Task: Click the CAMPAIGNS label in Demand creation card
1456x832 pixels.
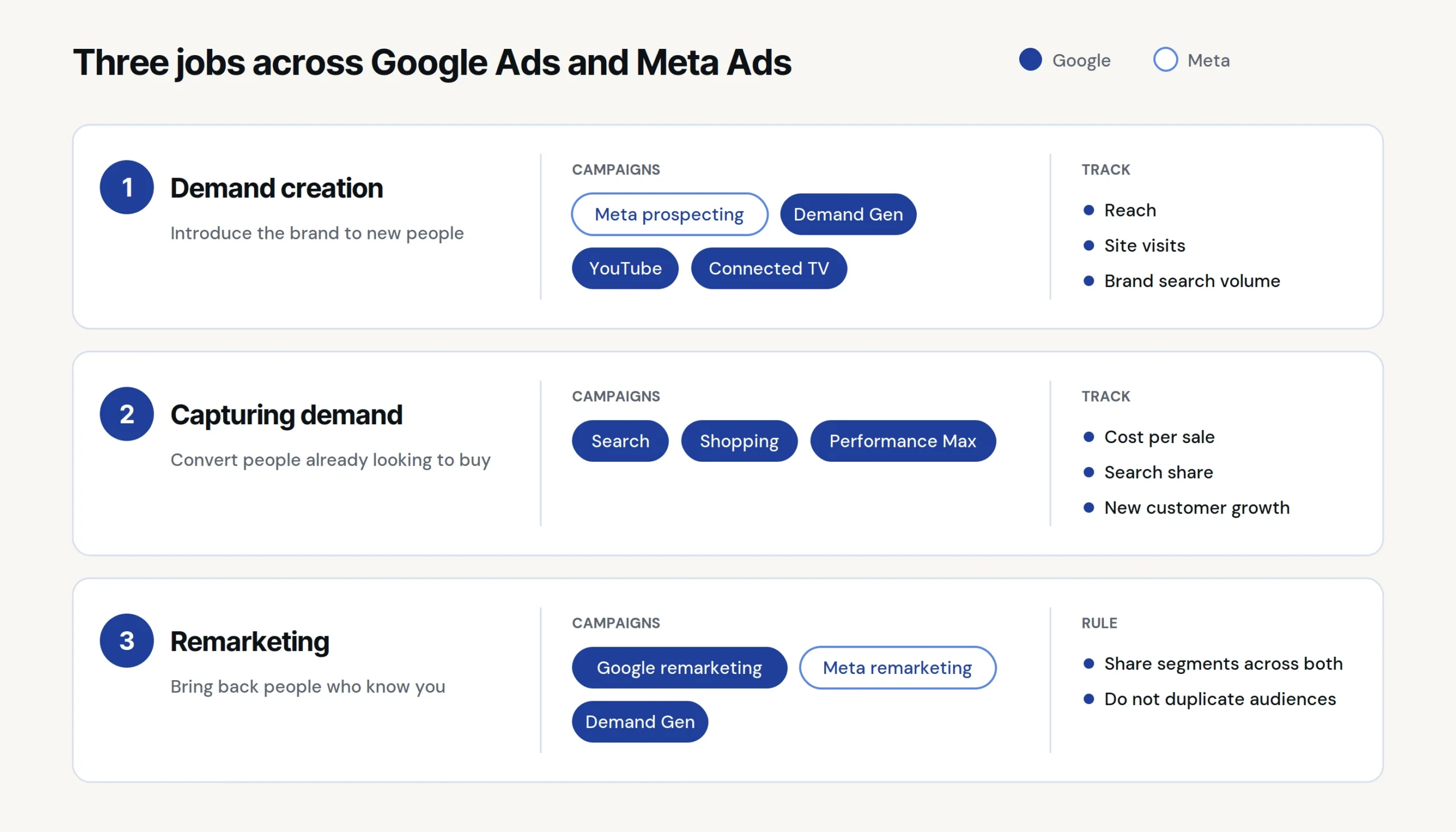Action: pyautogui.click(x=616, y=169)
